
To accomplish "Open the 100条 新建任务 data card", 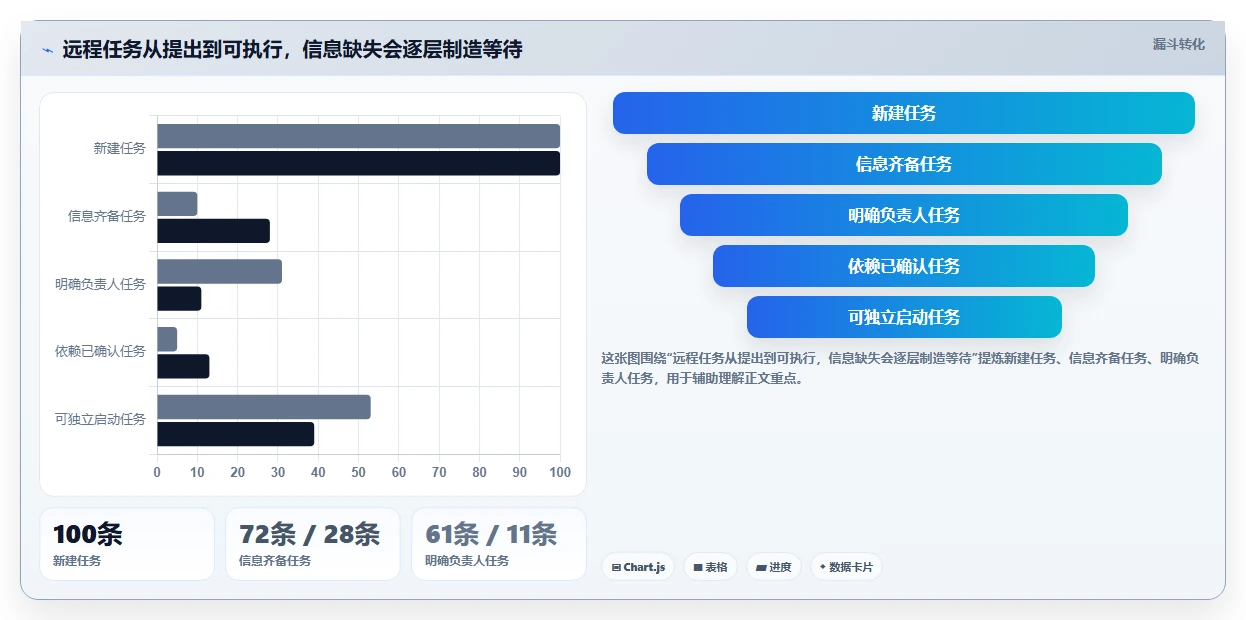I will [x=127, y=544].
